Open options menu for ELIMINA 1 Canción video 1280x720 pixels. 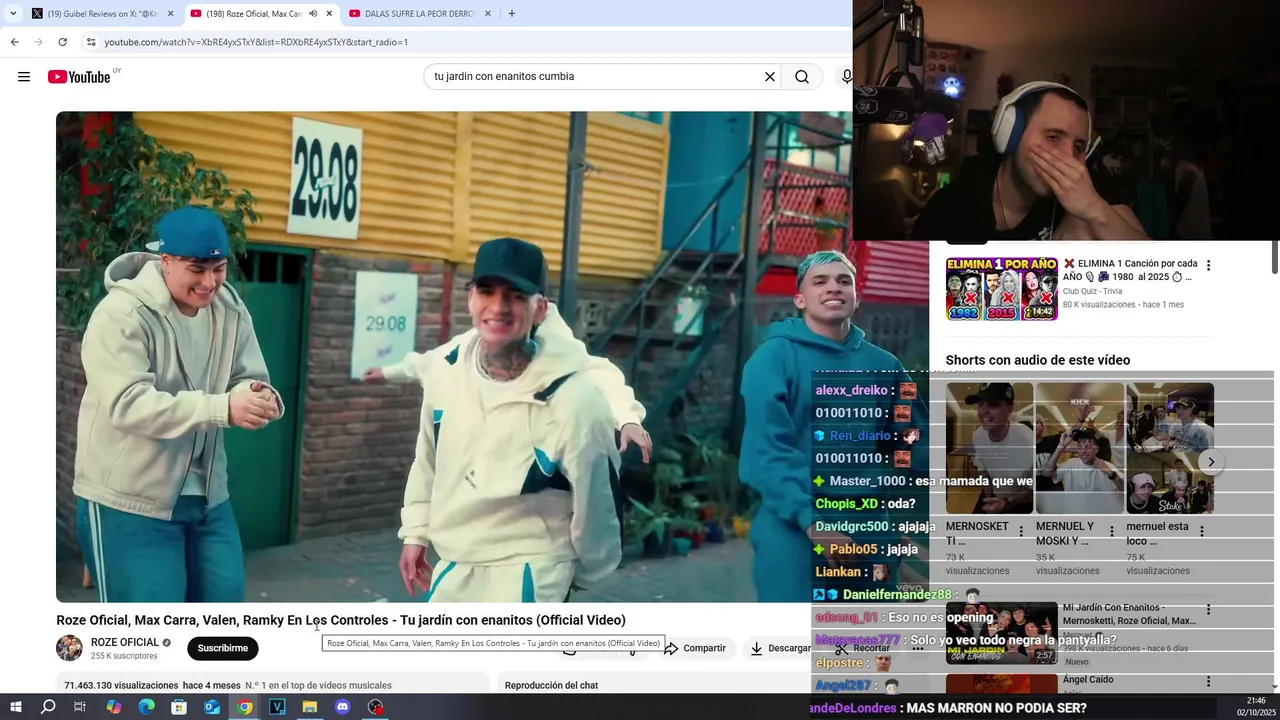pos(1208,266)
